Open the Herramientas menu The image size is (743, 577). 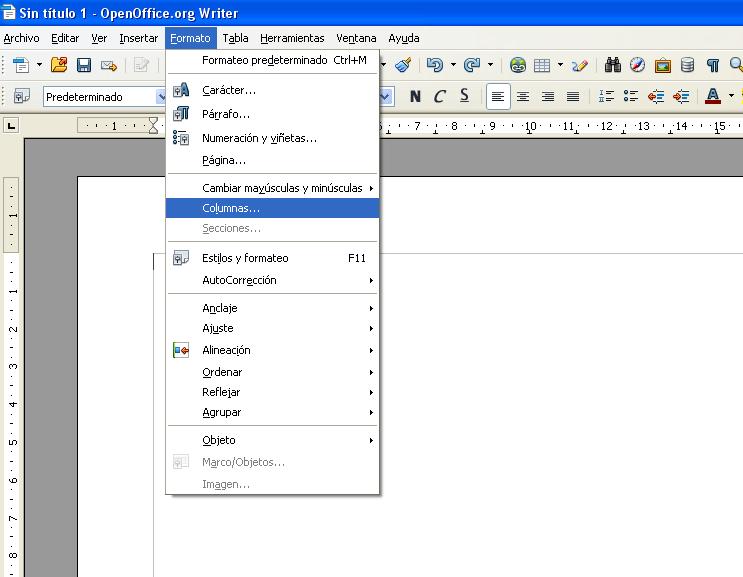292,38
